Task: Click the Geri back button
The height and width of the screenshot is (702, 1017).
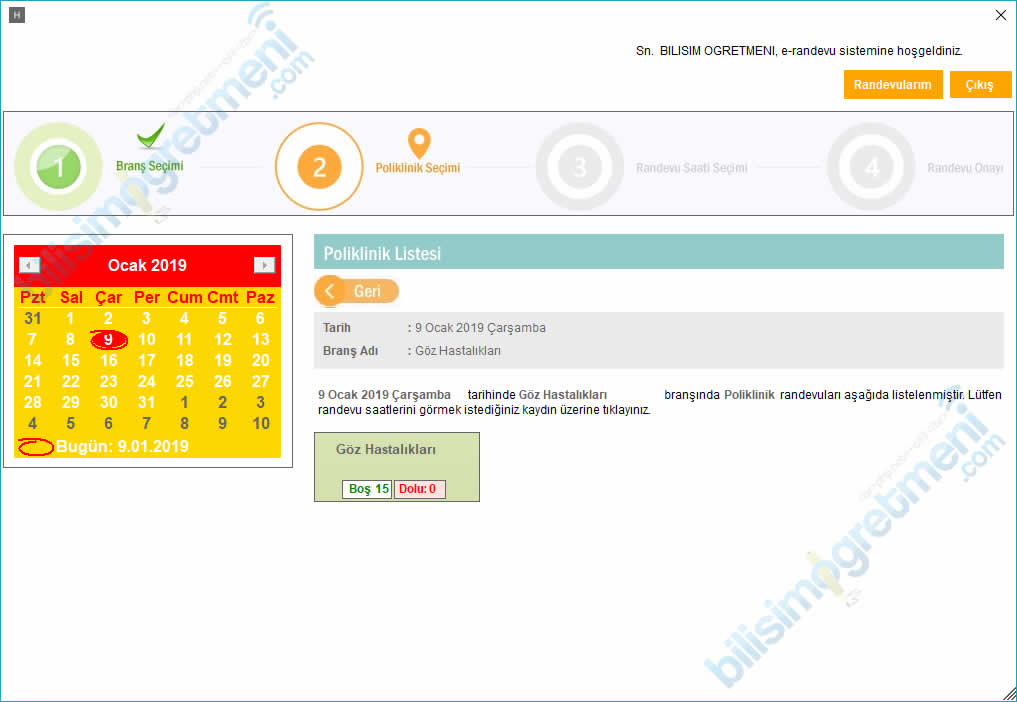Action: (x=357, y=291)
